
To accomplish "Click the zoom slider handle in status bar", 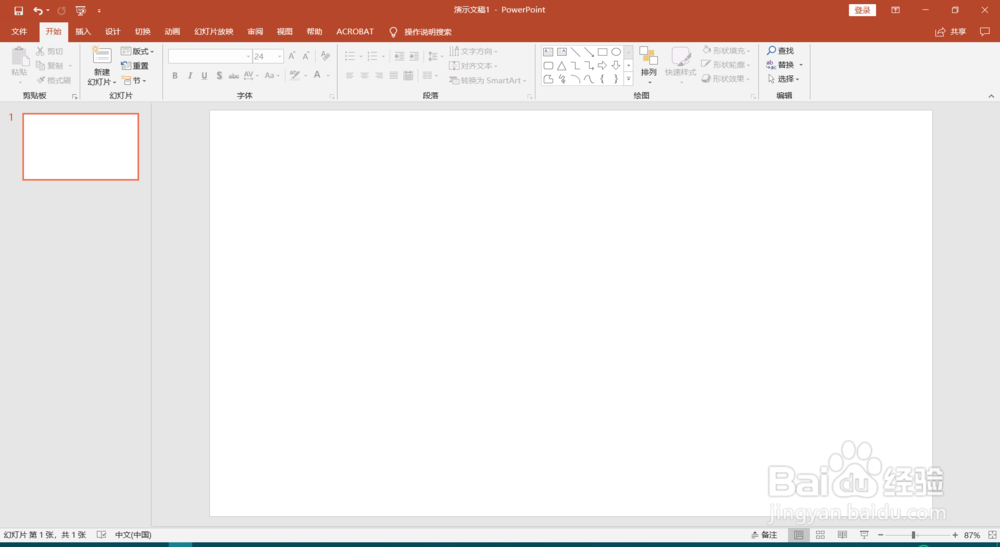I will pyautogui.click(x=914, y=535).
